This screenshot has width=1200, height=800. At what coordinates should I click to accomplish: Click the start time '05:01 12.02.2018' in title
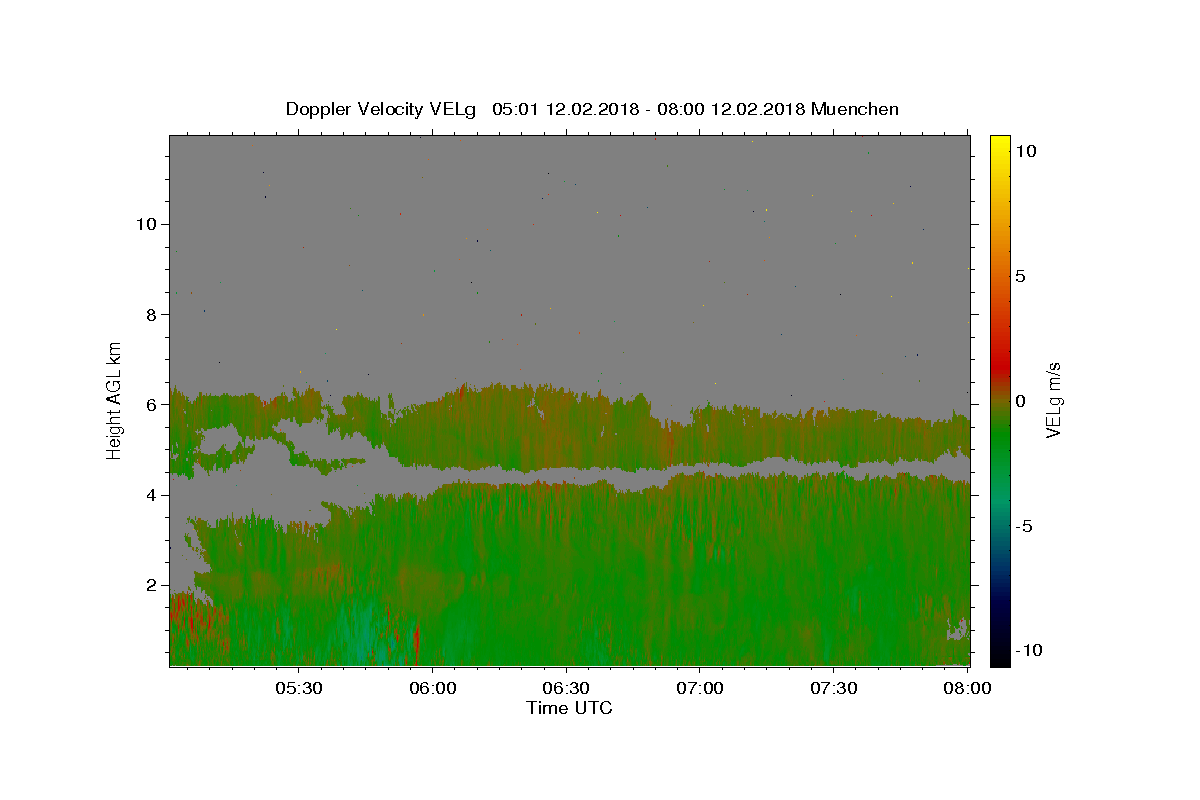(565, 109)
